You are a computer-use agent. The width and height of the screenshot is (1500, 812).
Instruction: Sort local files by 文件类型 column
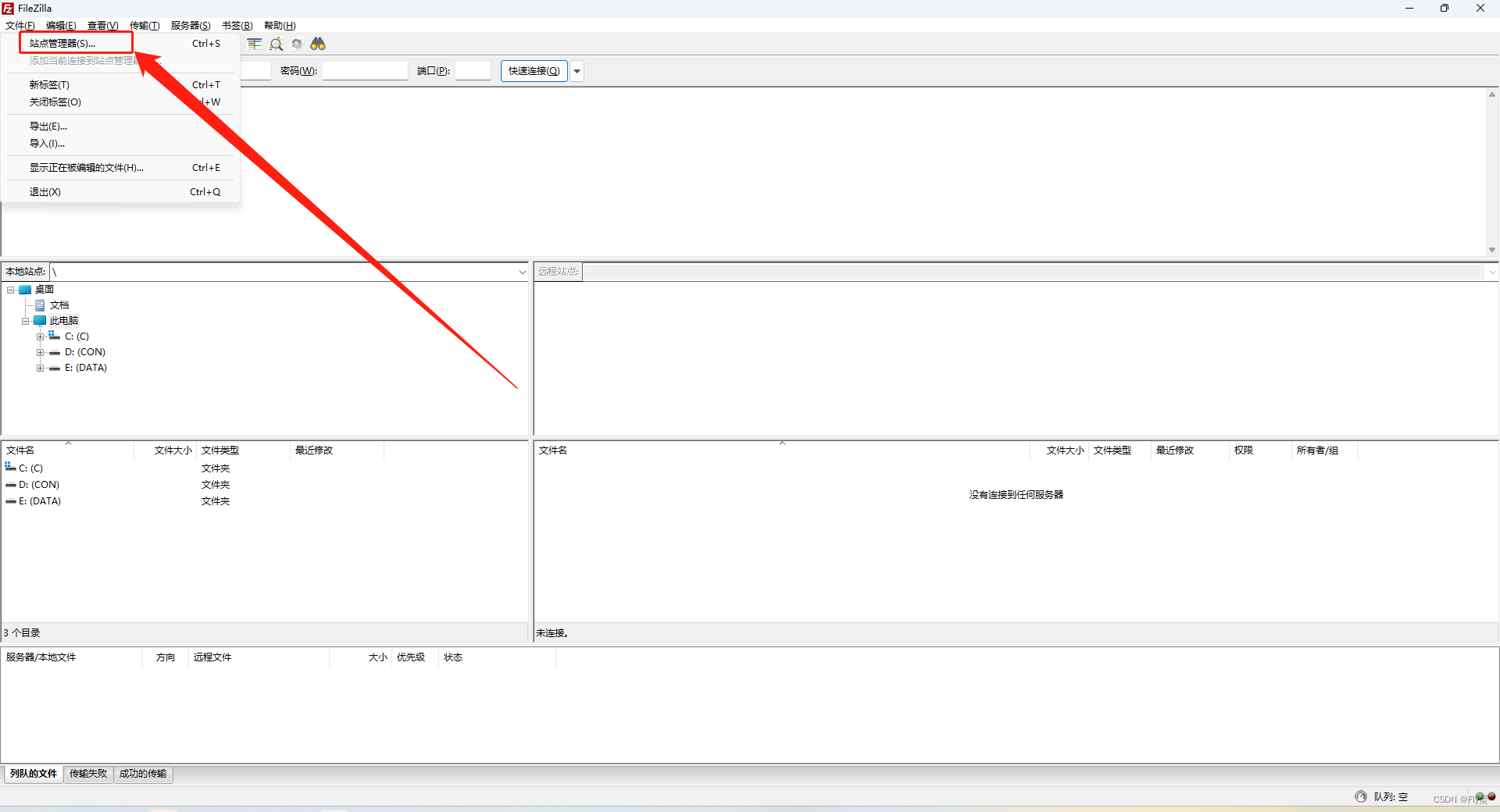(x=243, y=451)
